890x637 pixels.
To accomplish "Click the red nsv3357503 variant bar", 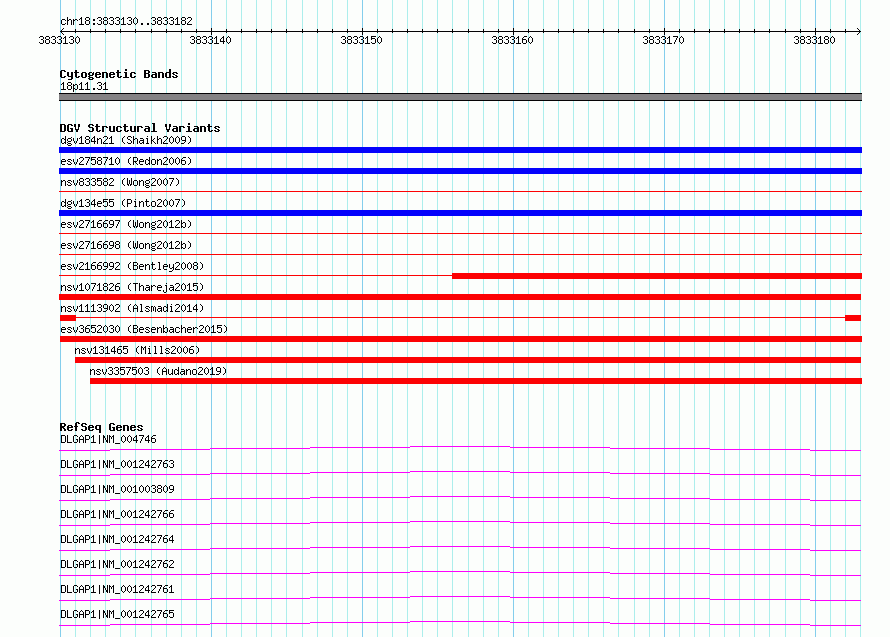I will (x=476, y=381).
